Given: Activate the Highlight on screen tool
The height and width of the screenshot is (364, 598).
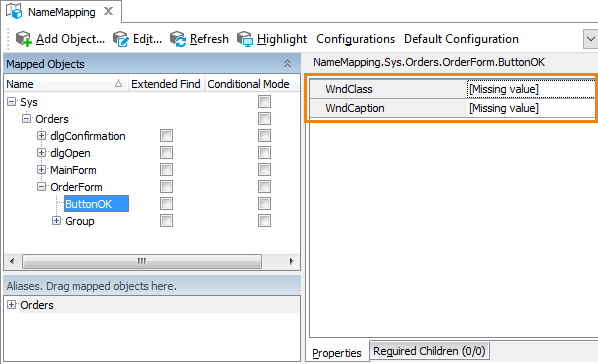Looking at the screenshot, I should tap(245, 39).
